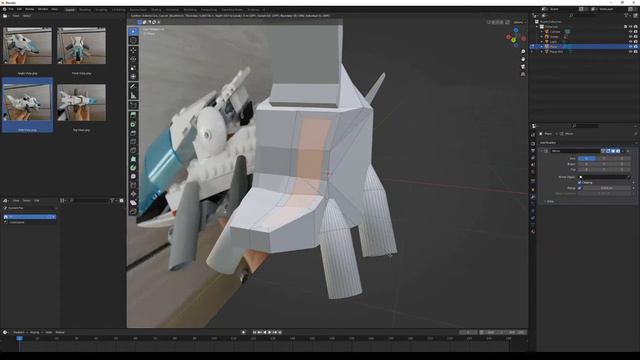Screen dimensions: 640x360
Task: Toggle the Bisect X button
Action: coord(587,164)
